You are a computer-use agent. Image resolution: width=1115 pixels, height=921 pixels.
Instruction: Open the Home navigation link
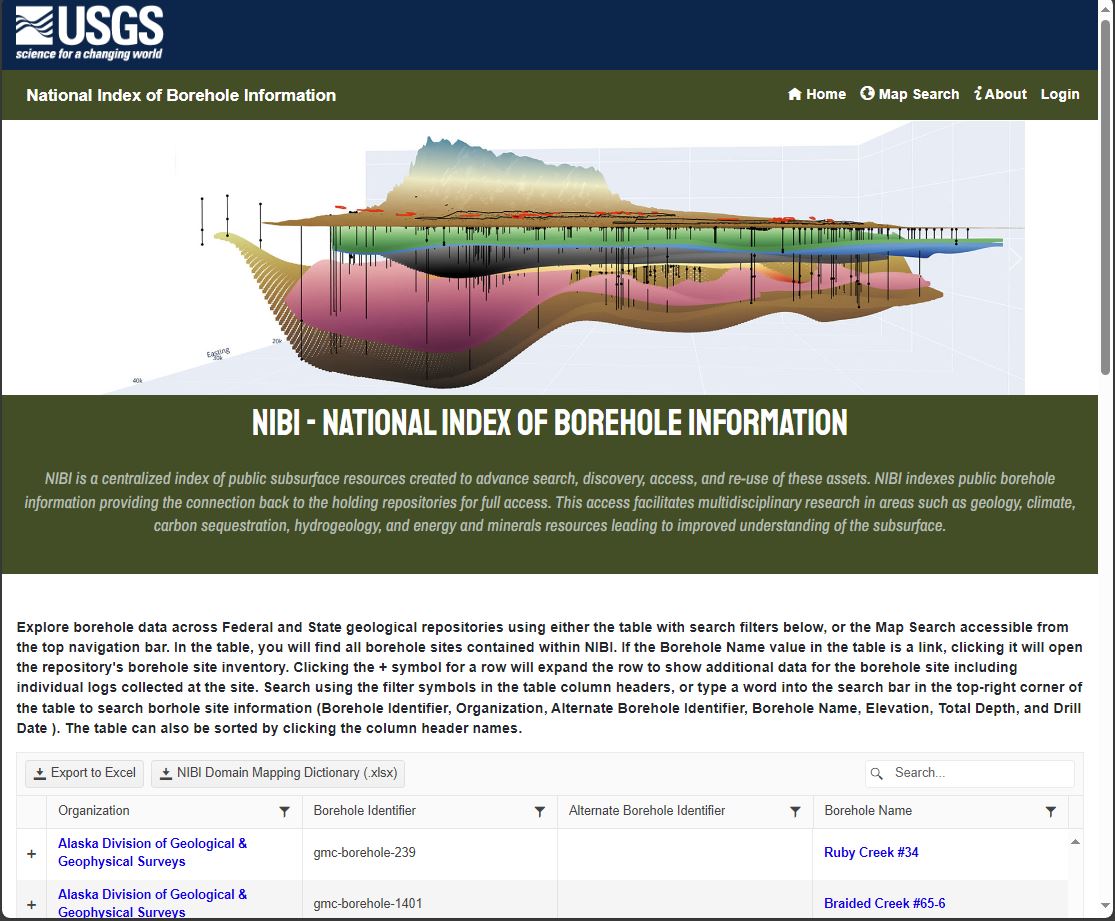(817, 94)
